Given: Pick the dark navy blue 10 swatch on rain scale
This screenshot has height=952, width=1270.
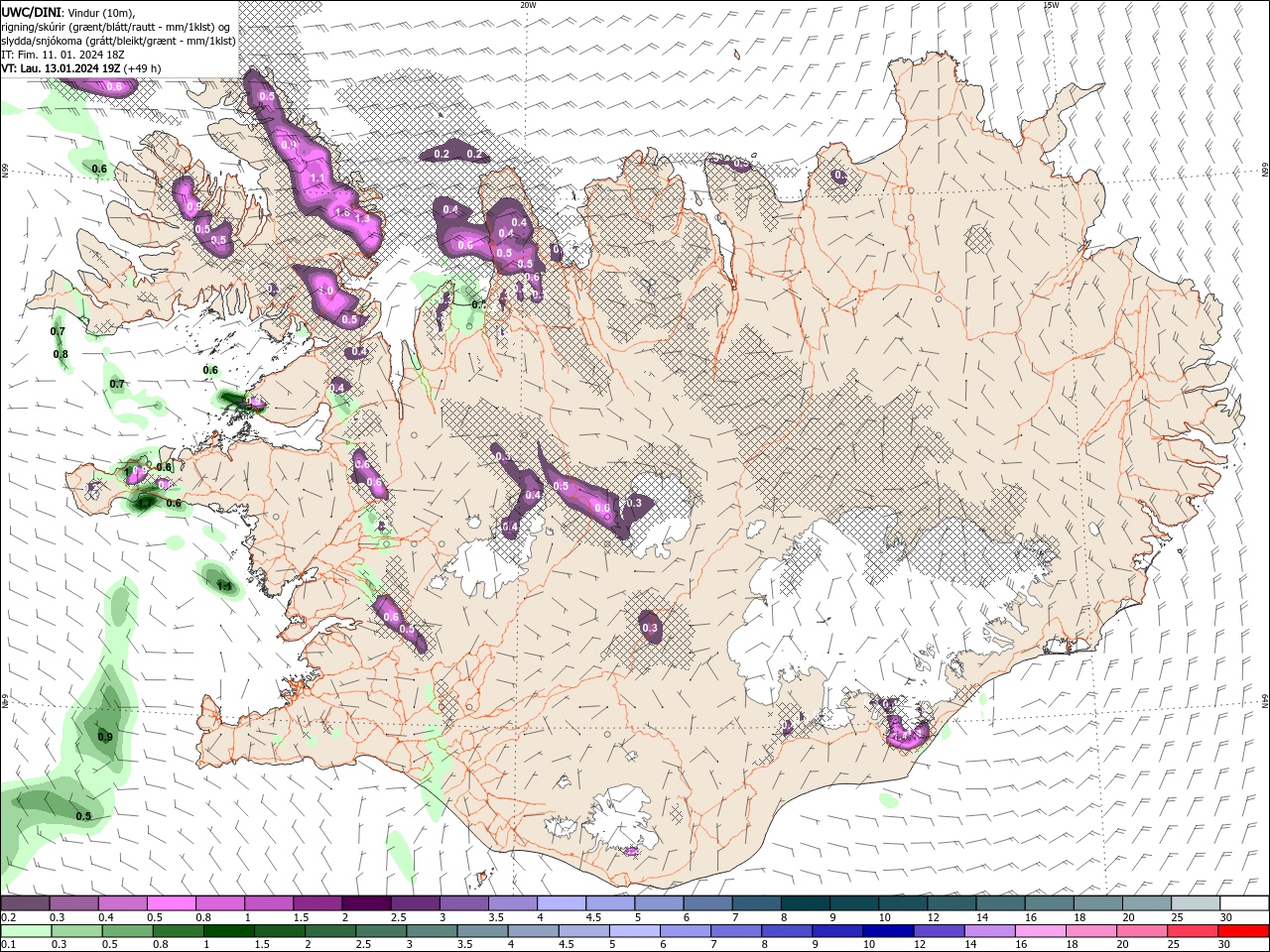Looking at the screenshot, I should click(886, 931).
